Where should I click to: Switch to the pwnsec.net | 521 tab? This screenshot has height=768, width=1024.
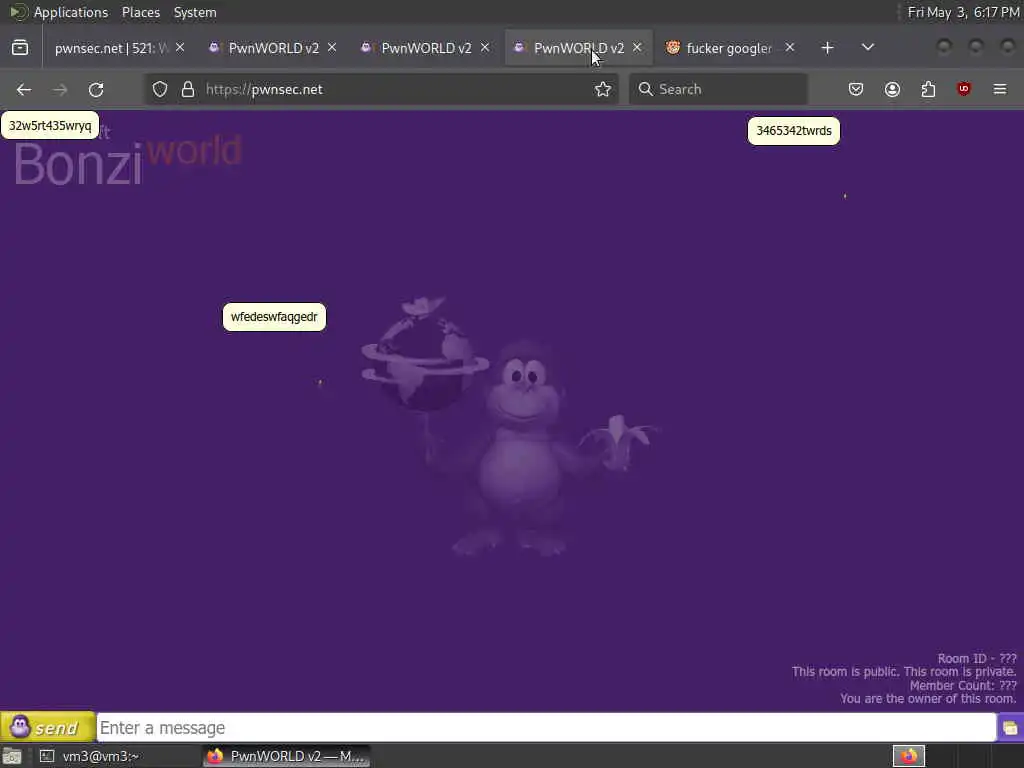tap(111, 48)
